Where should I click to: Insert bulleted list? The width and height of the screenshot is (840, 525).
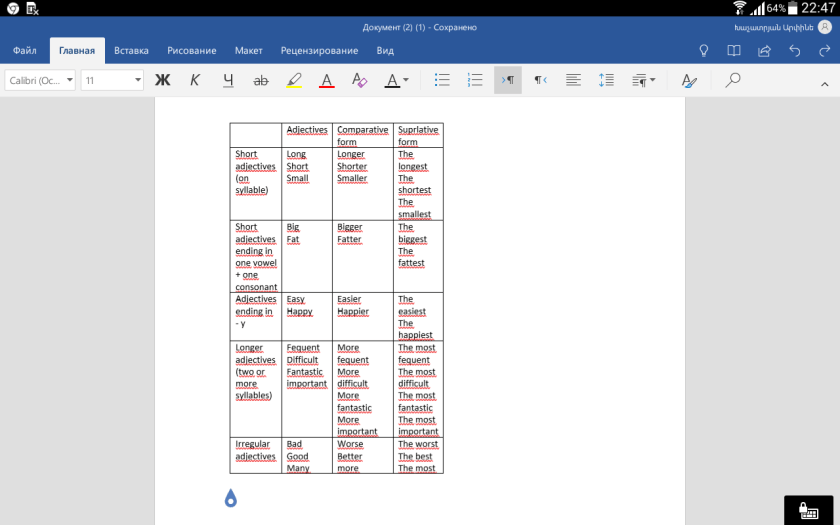pyautogui.click(x=442, y=80)
